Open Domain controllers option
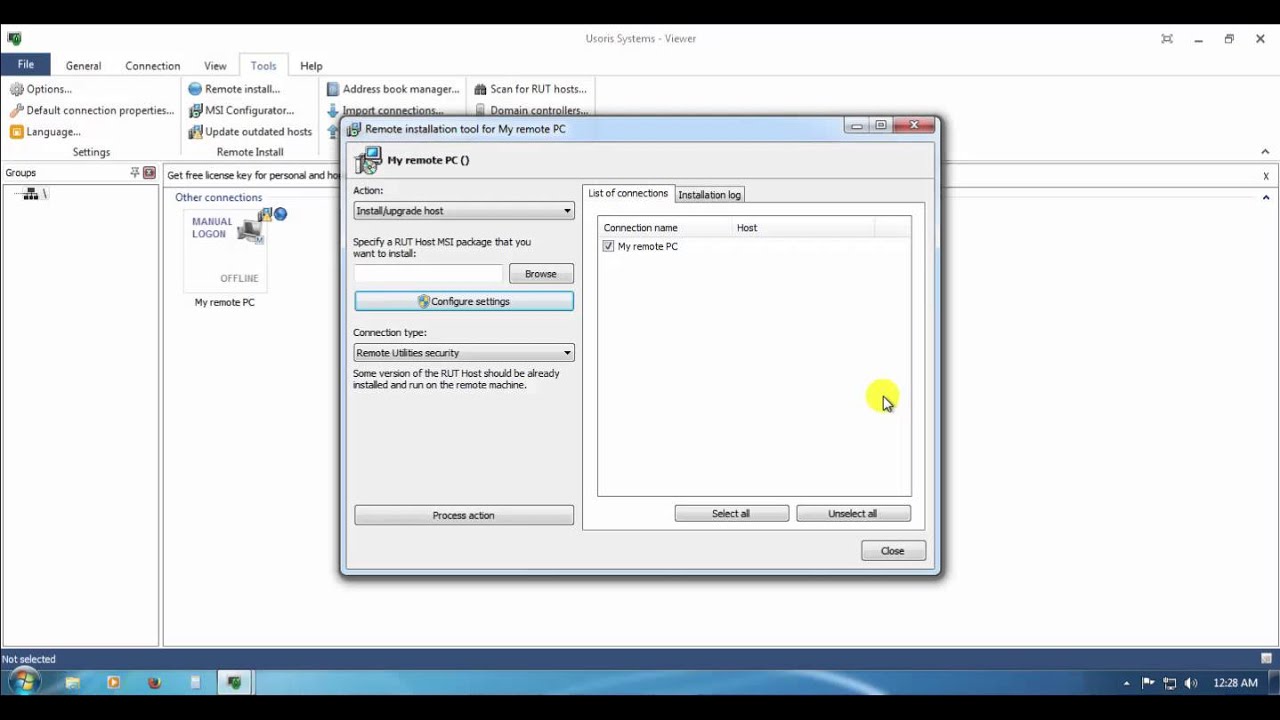This screenshot has height=720, width=1280. (x=531, y=111)
